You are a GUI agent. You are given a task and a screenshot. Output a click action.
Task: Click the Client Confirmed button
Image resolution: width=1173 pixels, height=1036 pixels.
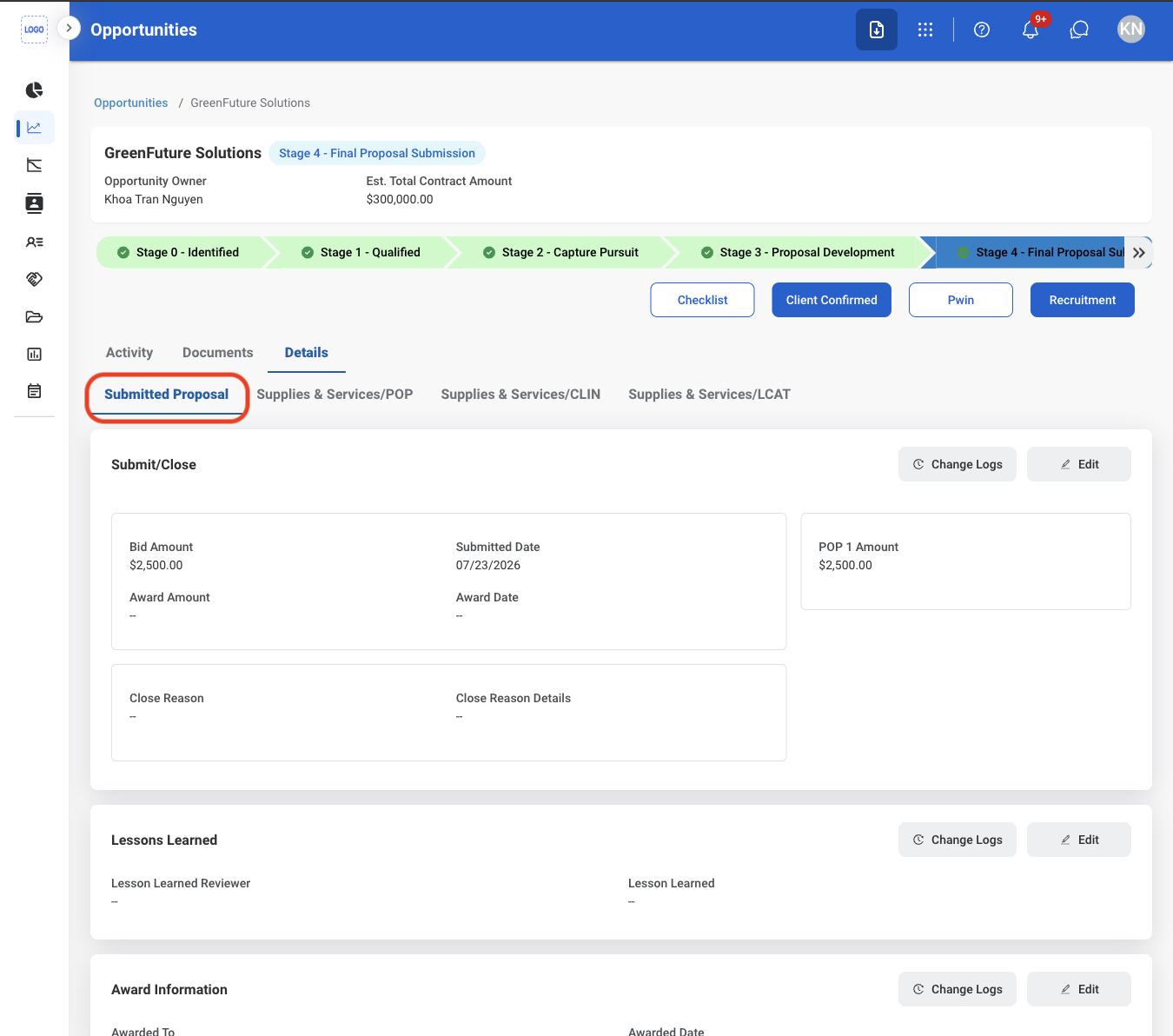(x=832, y=300)
